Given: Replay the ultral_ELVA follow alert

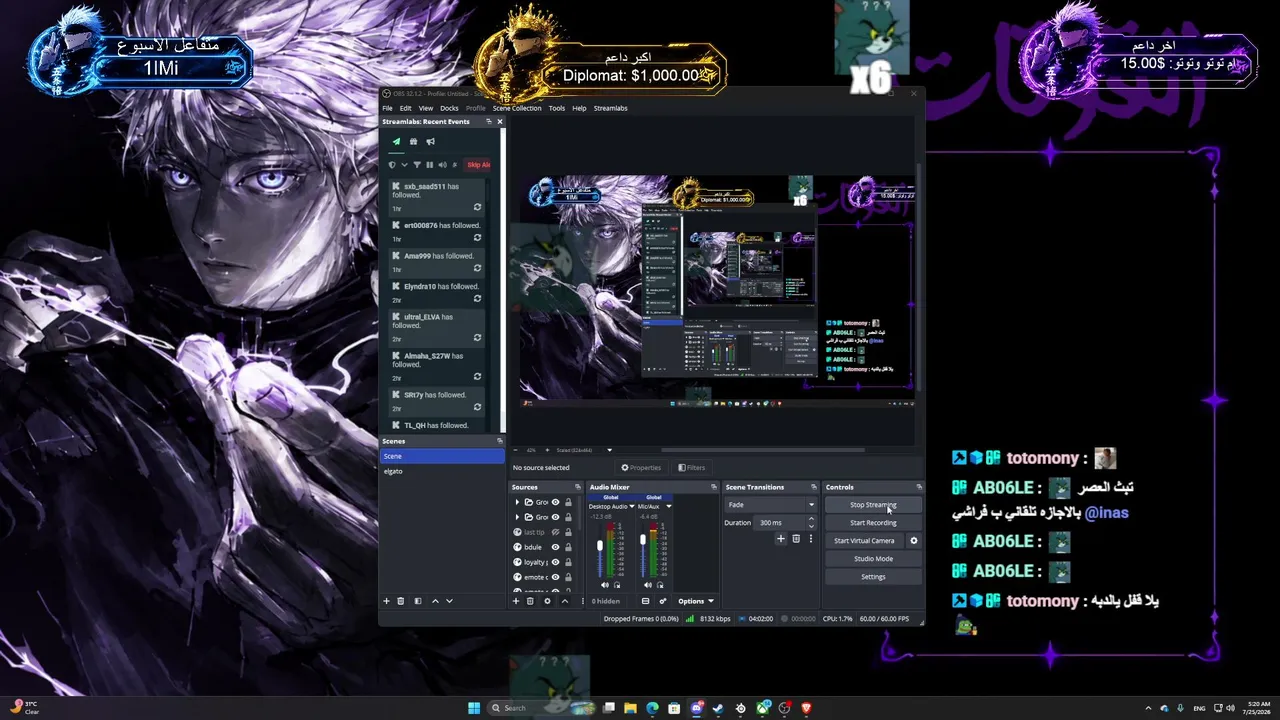Looking at the screenshot, I should coord(477,339).
